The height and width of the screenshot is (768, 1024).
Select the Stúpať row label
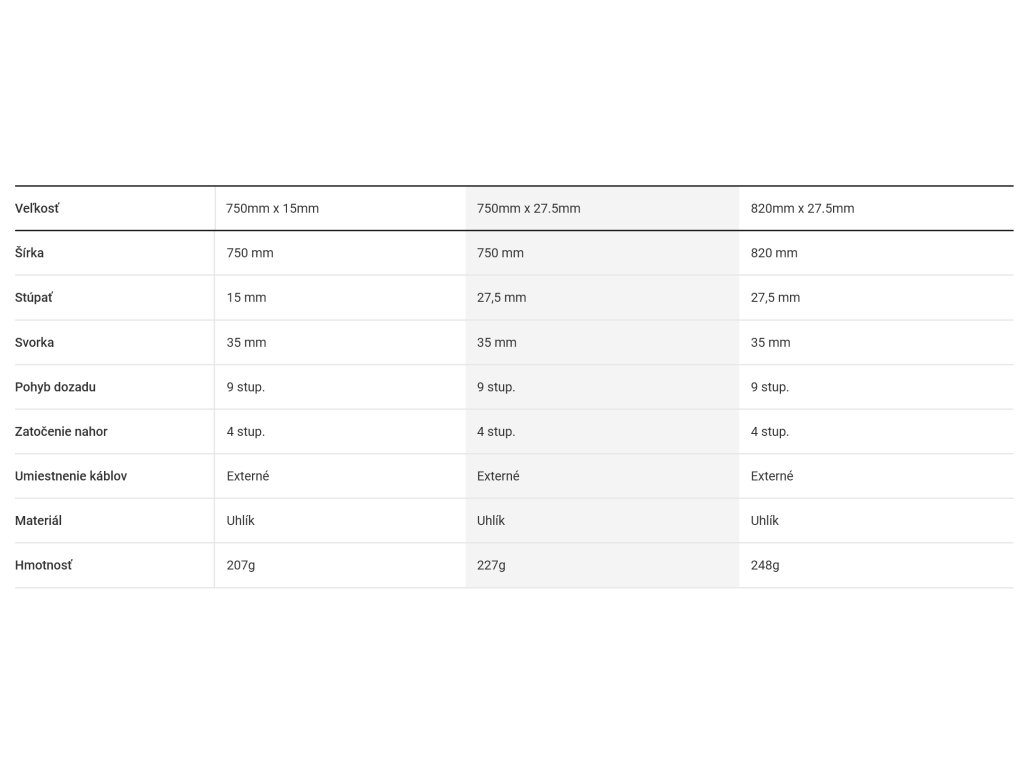click(35, 298)
